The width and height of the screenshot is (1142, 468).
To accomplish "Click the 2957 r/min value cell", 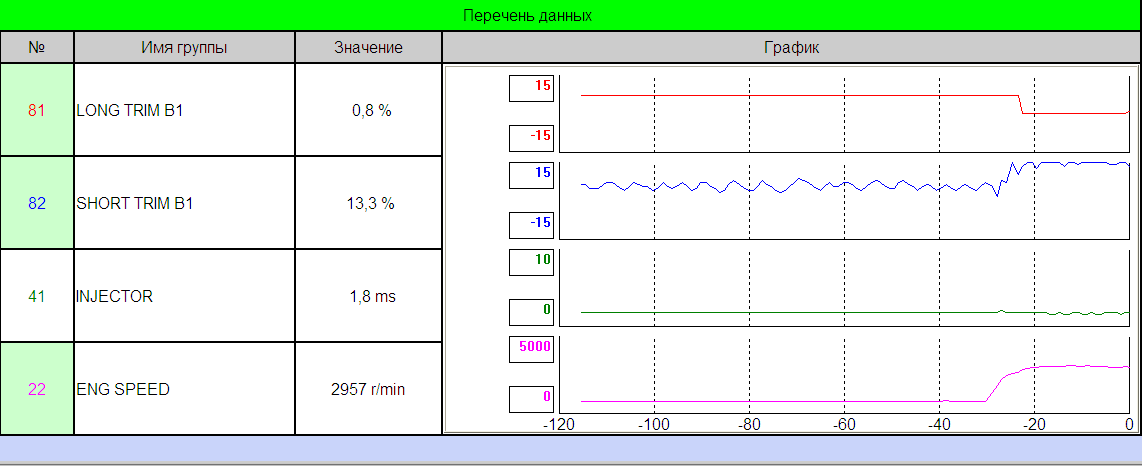I will 369,389.
